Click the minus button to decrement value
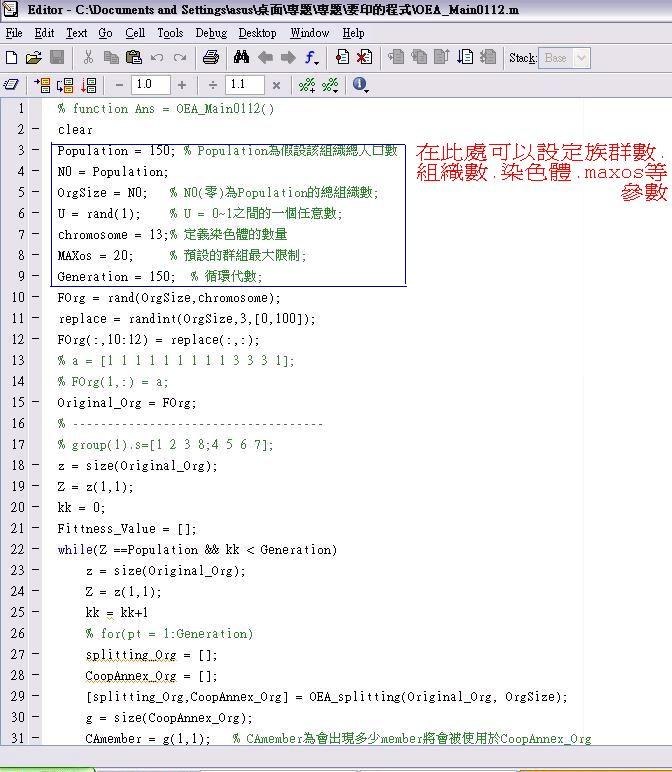 (119, 85)
